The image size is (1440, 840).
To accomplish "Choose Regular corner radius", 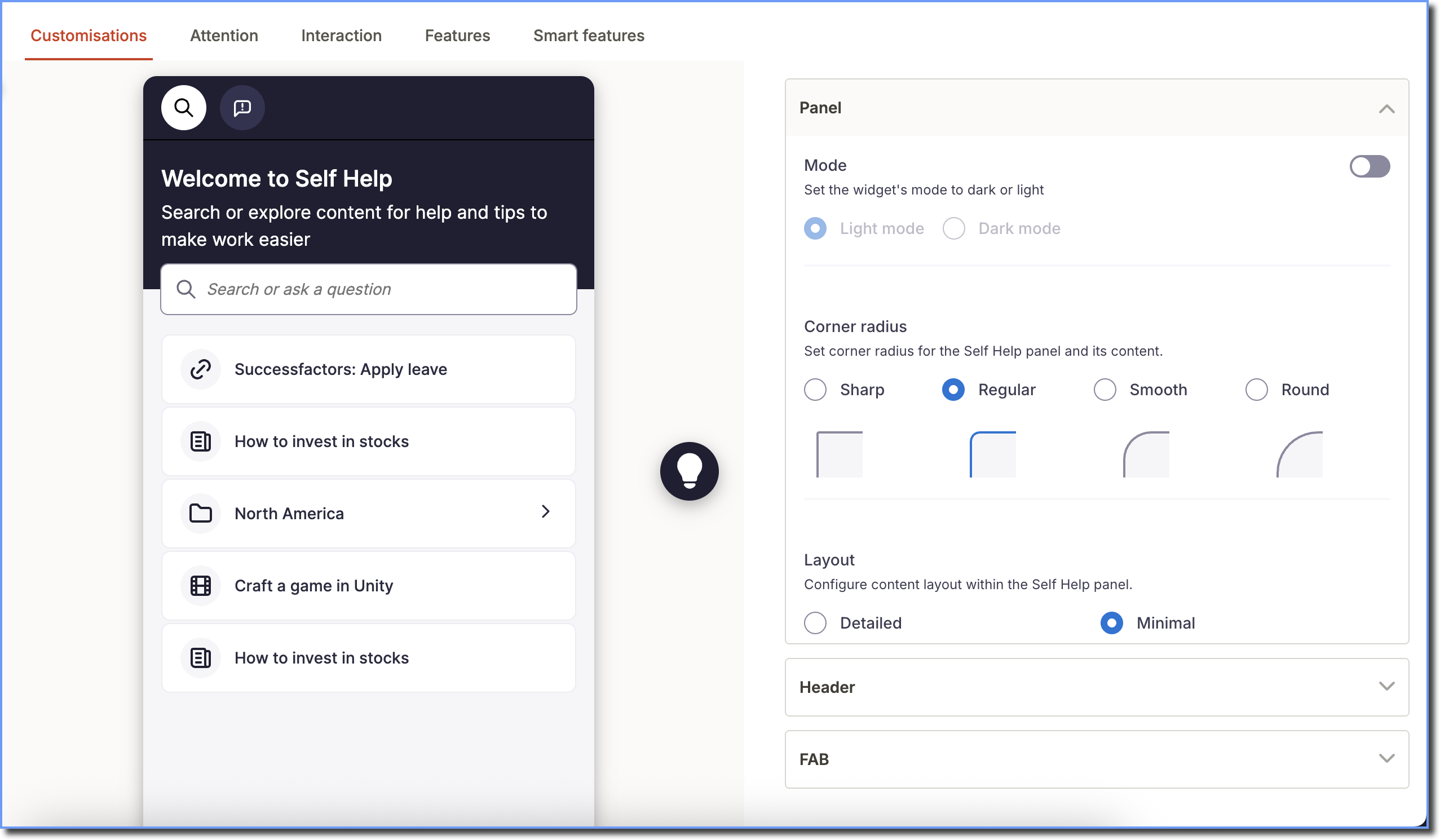I will point(953,390).
